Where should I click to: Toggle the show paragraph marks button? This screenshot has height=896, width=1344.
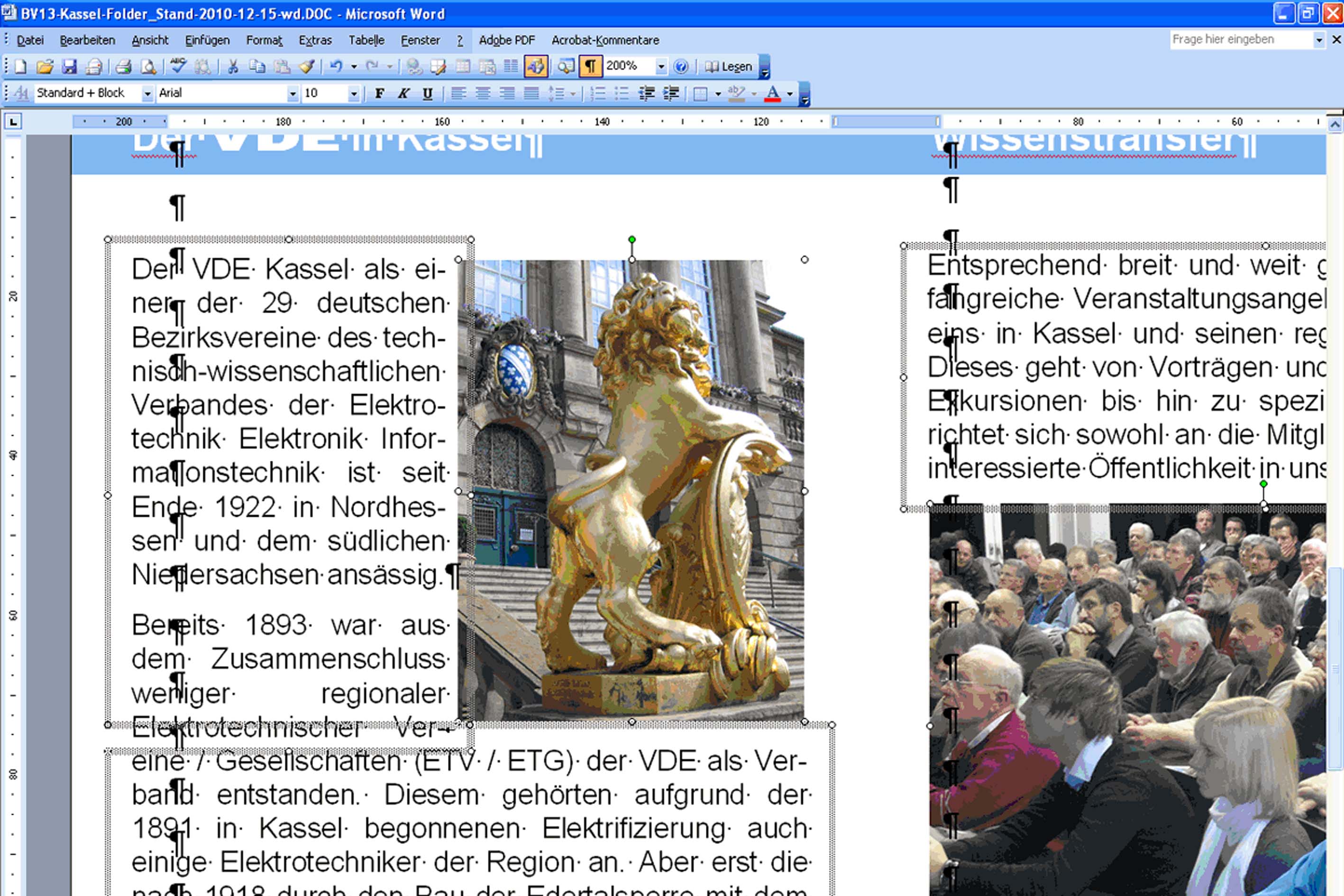(x=590, y=67)
